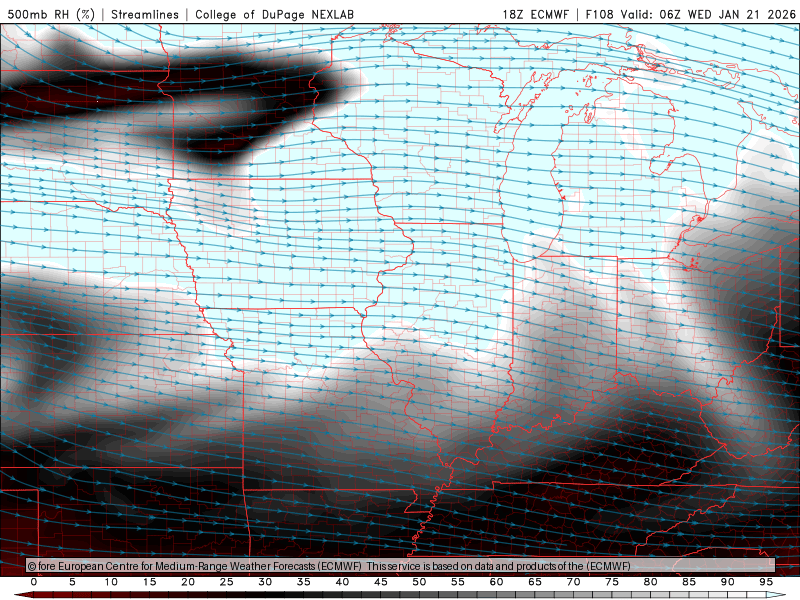The width and height of the screenshot is (800, 600).
Task: Click the "25" tick label on the scale
Action: point(227,582)
